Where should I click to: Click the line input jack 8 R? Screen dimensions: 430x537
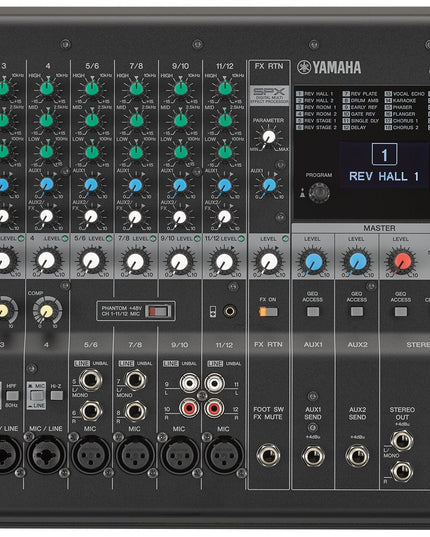(x=136, y=411)
